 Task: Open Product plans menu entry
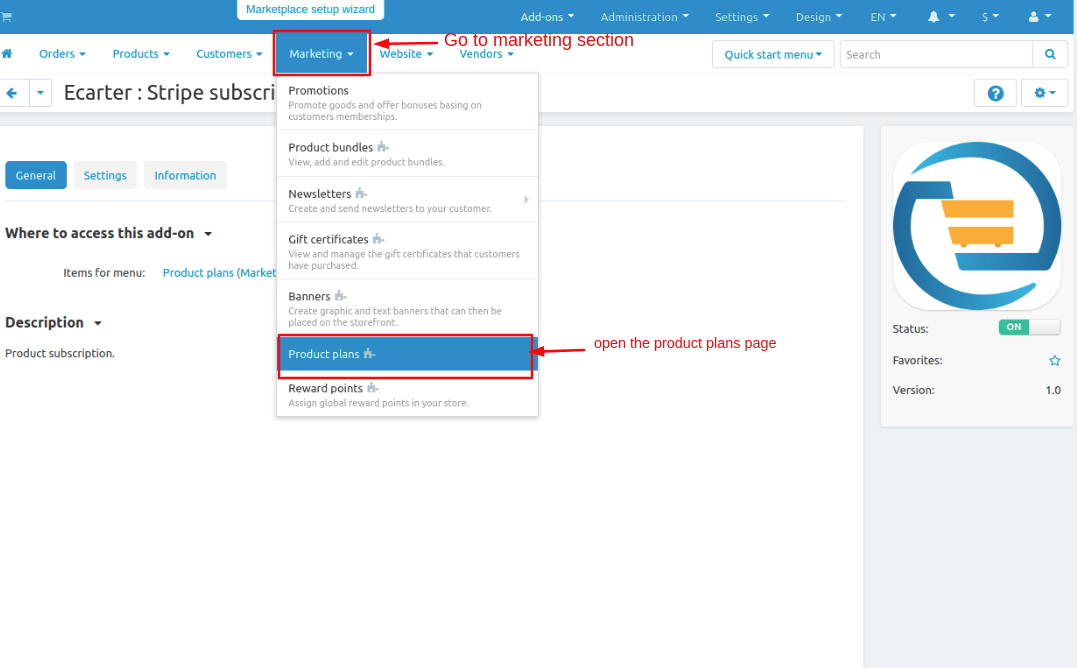tap(407, 354)
